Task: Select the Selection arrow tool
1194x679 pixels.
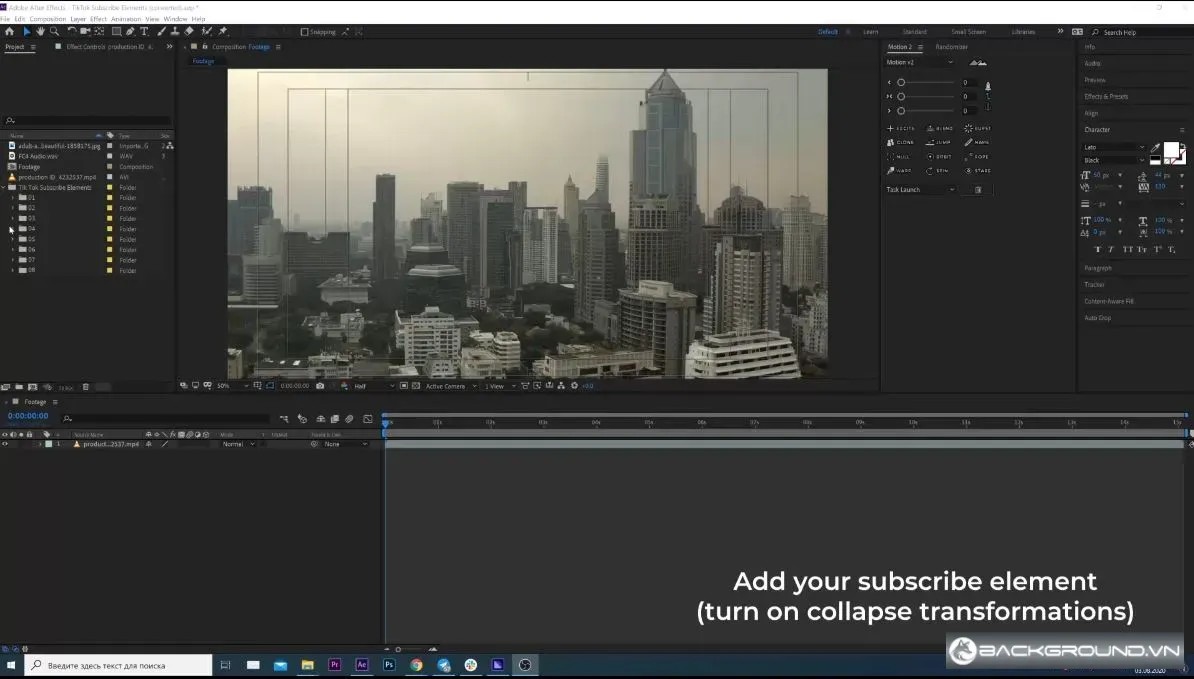Action: (27, 32)
